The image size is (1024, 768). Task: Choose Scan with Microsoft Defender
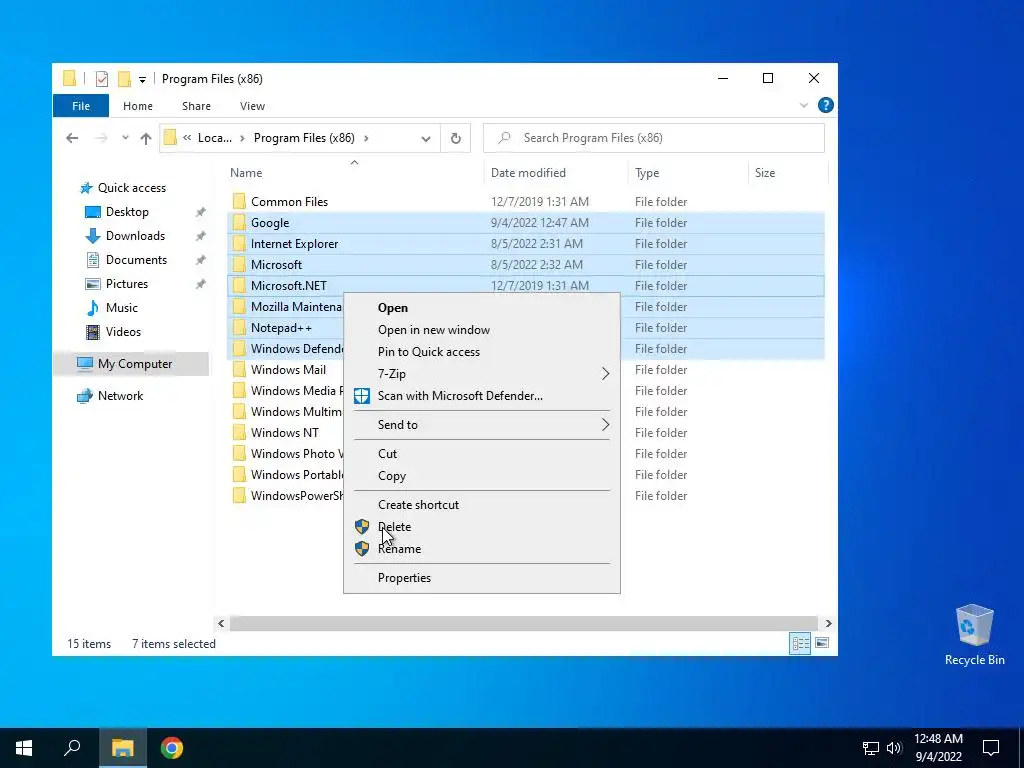pos(482,396)
